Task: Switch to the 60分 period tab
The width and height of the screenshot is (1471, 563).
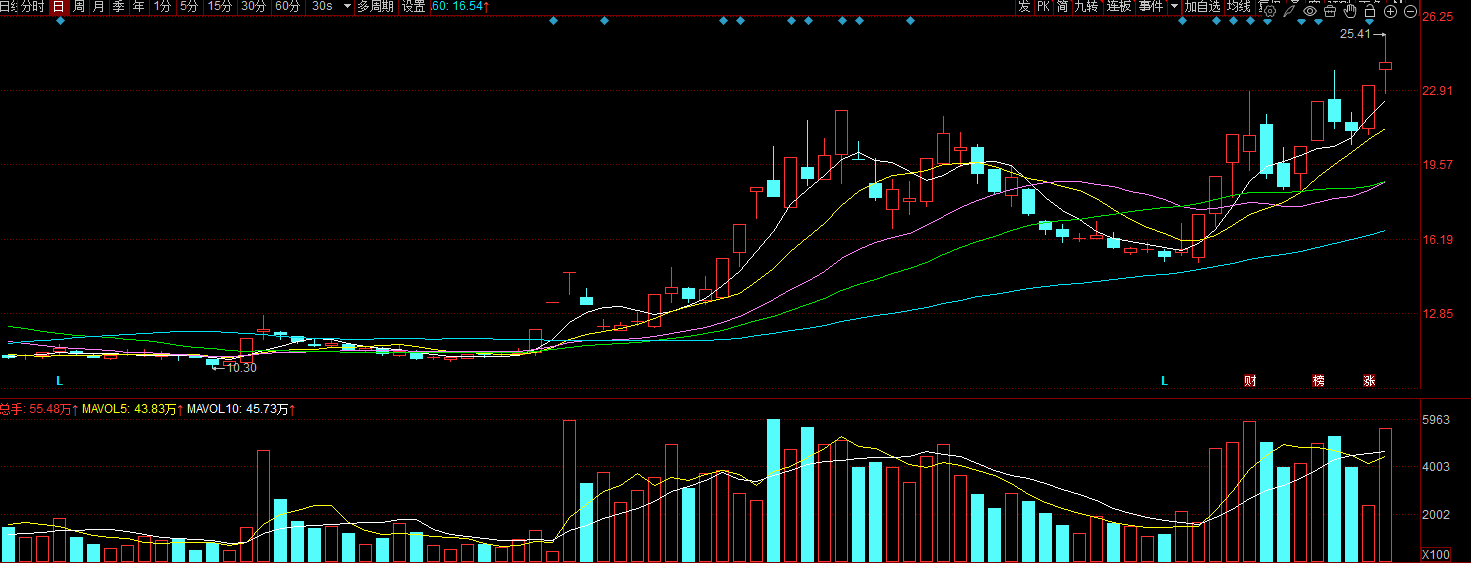Action: [287, 6]
